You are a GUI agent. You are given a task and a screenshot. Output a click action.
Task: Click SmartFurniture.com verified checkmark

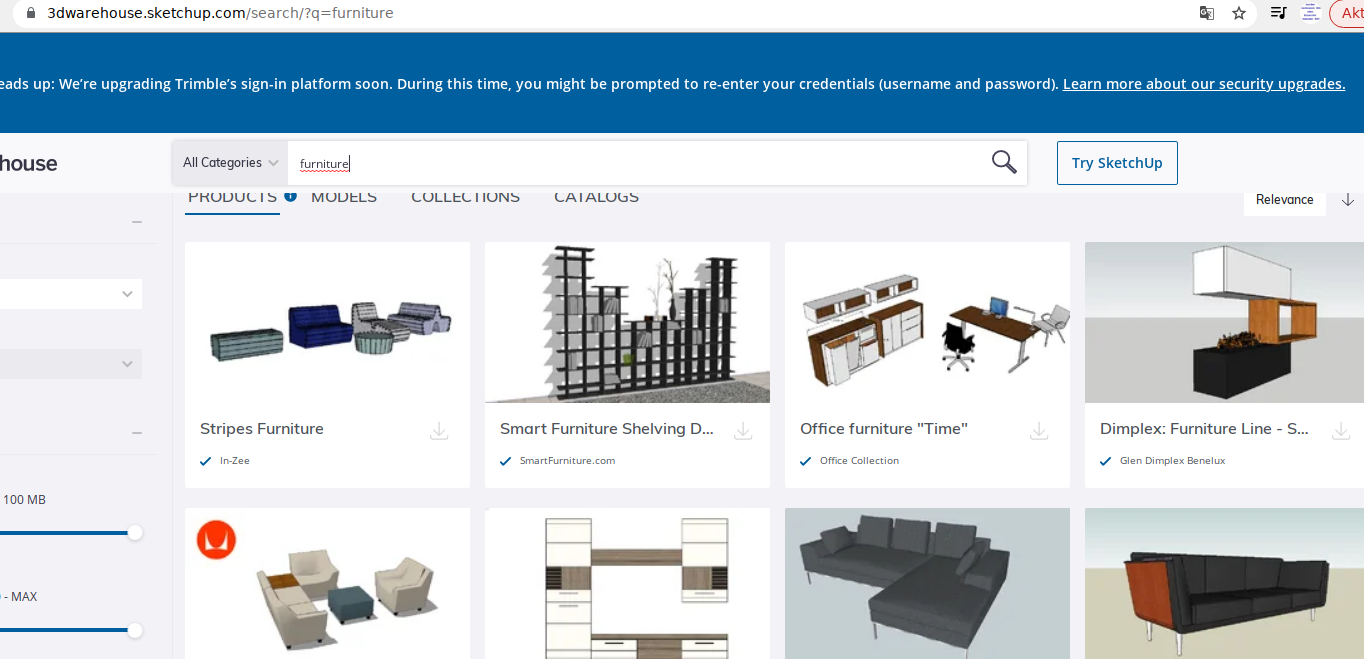506,461
